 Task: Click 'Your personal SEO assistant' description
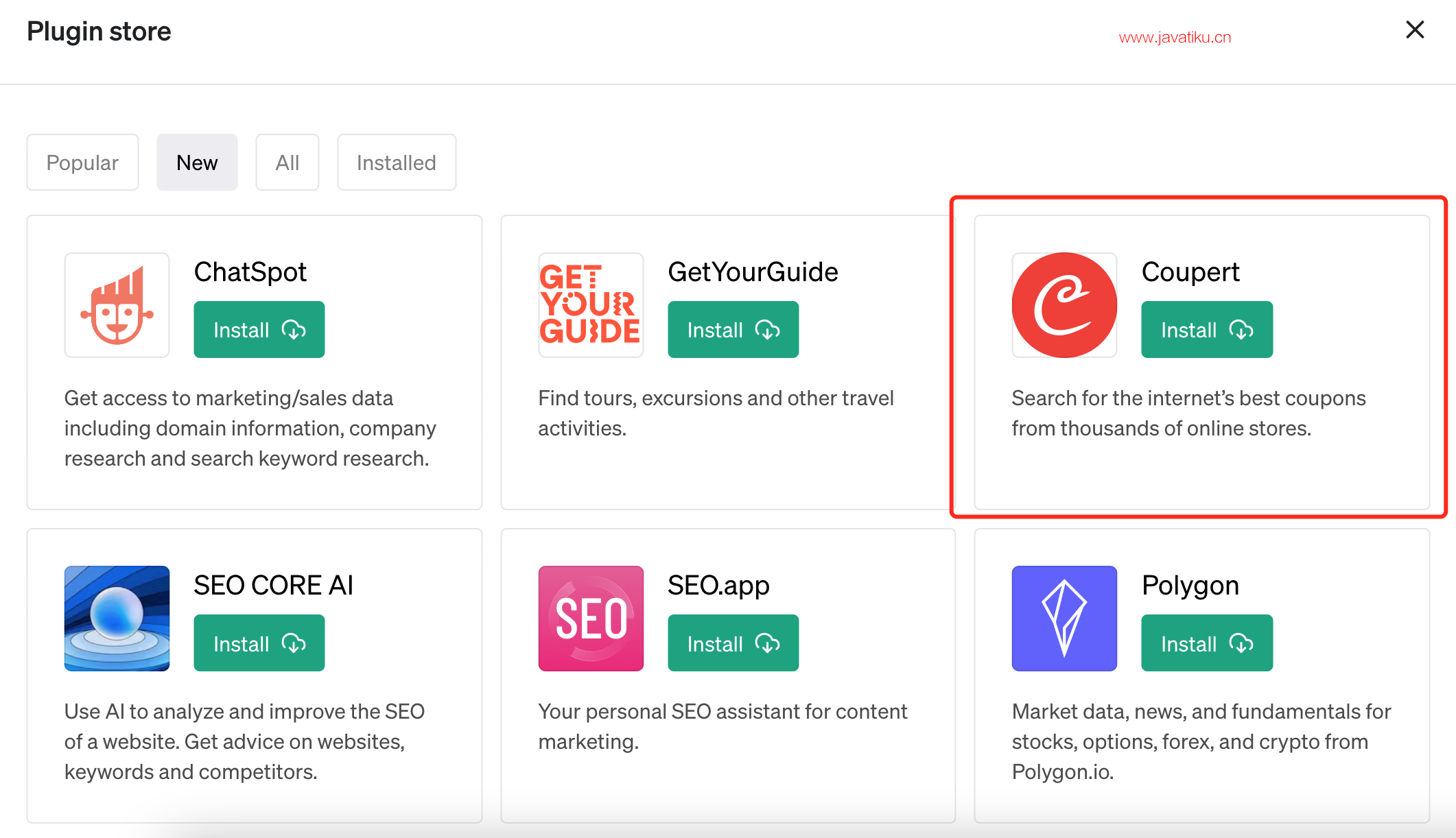[x=723, y=726]
